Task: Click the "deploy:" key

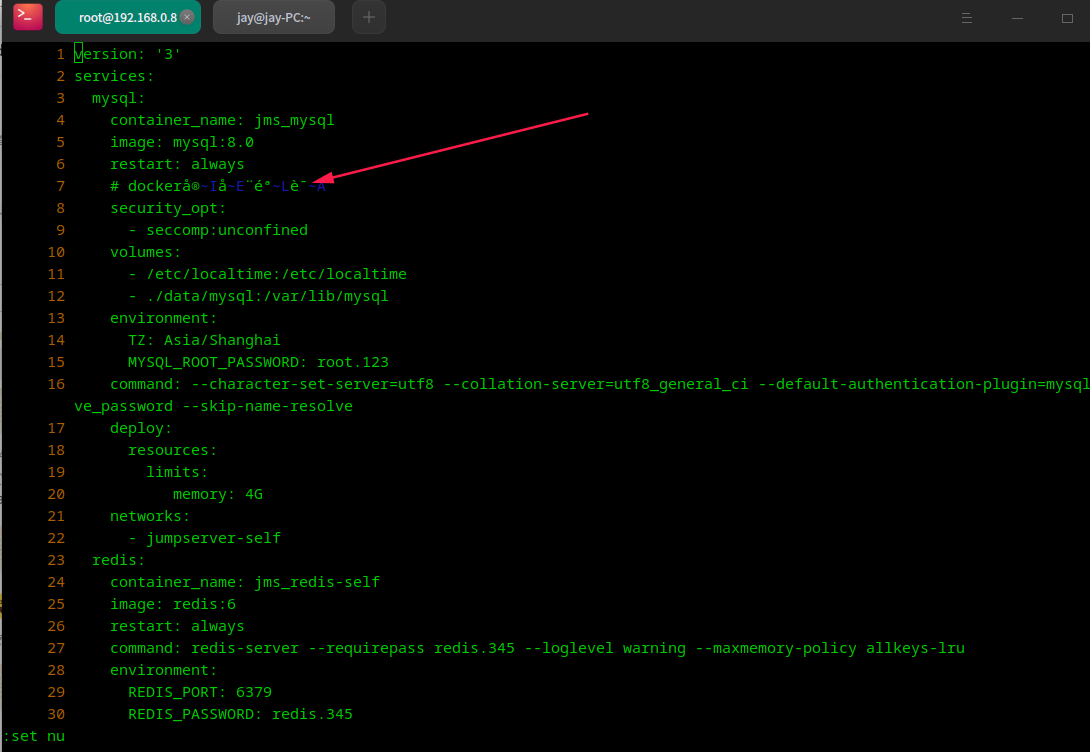Action: pyautogui.click(x=141, y=428)
